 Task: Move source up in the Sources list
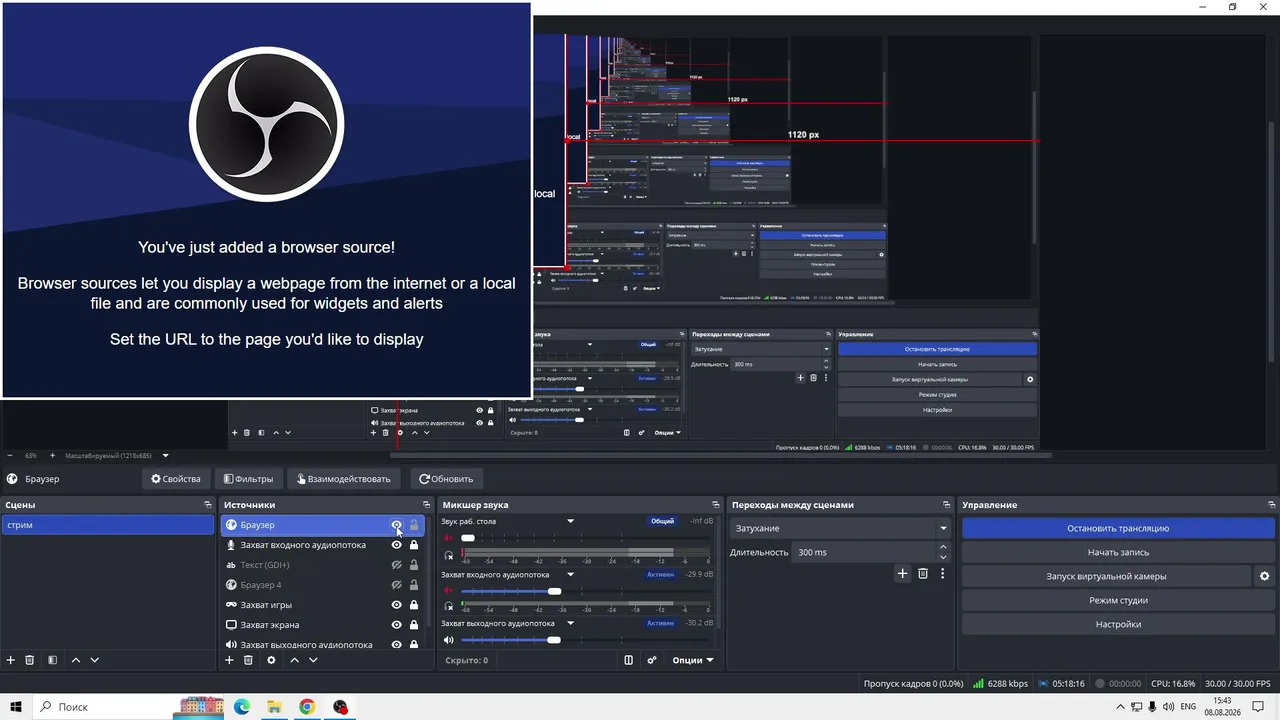pos(294,660)
